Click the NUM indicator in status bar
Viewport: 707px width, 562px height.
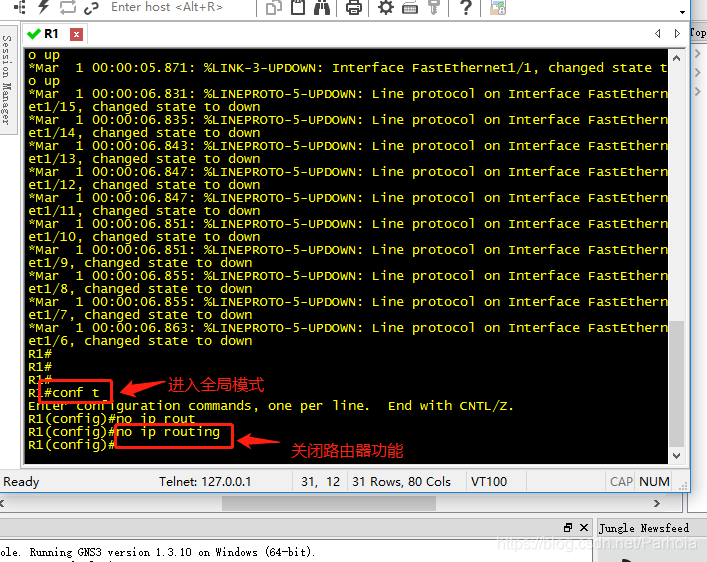pyautogui.click(x=654, y=482)
